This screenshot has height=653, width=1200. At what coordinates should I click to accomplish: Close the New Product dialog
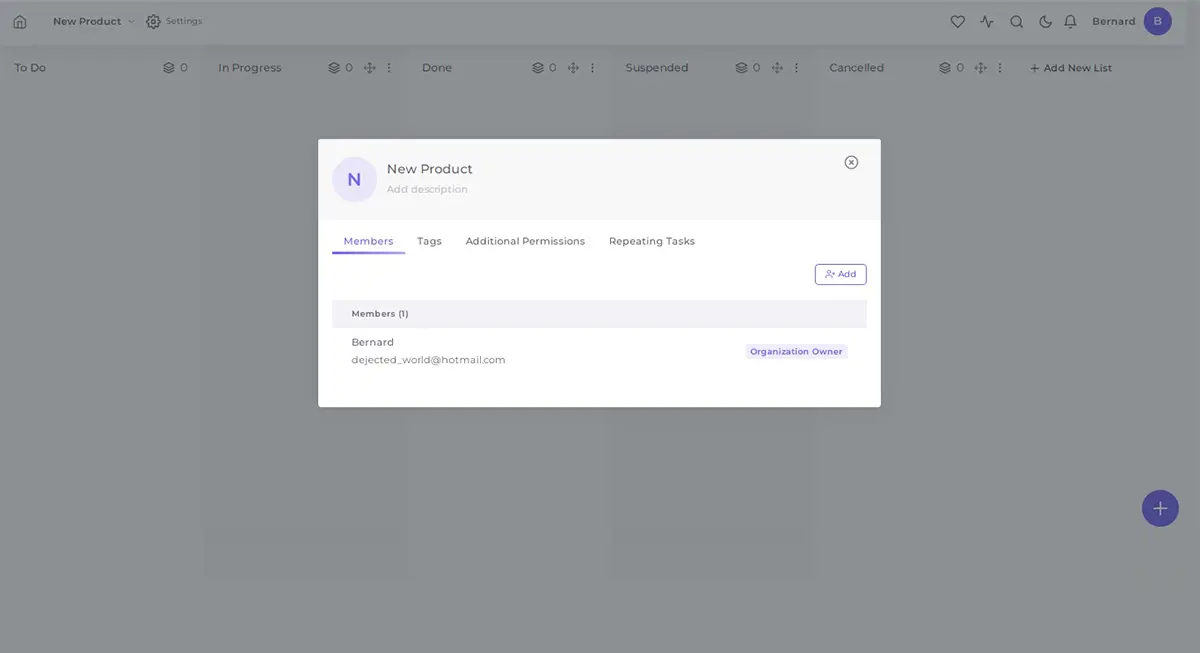tap(851, 162)
